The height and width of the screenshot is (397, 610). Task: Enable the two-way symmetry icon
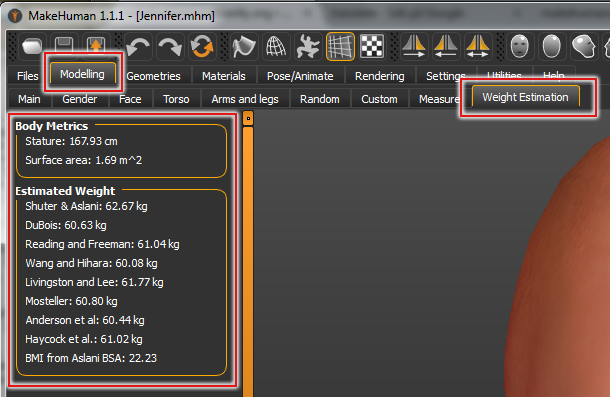coord(478,47)
